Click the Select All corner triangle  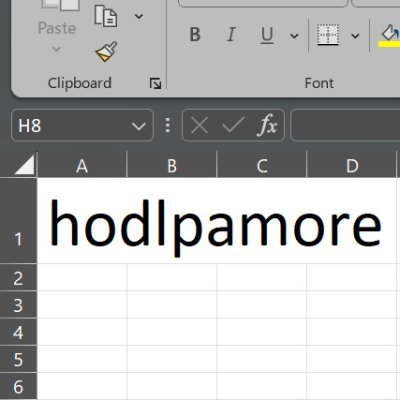(x=25, y=164)
